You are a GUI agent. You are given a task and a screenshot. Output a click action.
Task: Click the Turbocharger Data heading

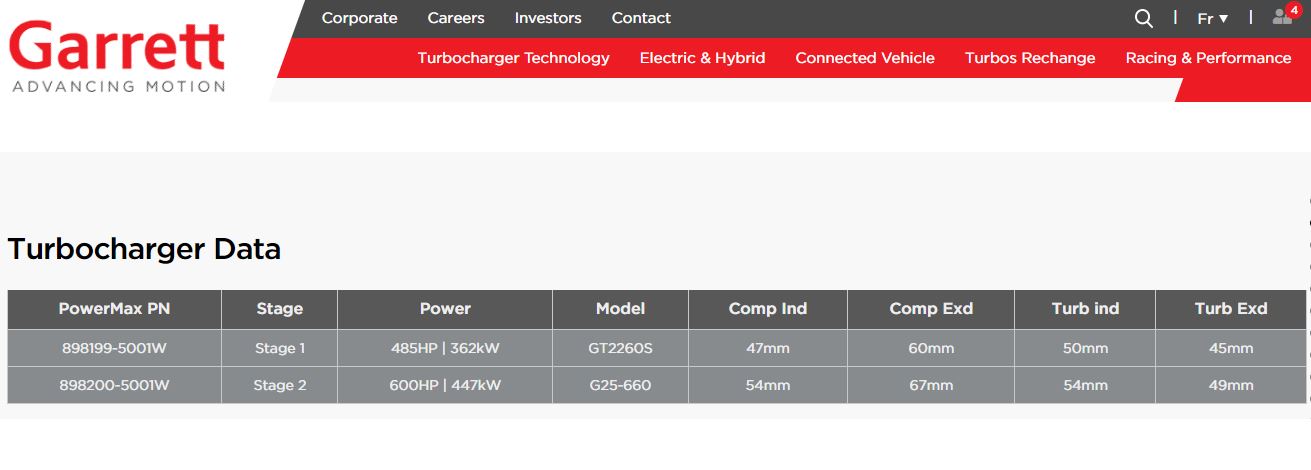point(144,249)
